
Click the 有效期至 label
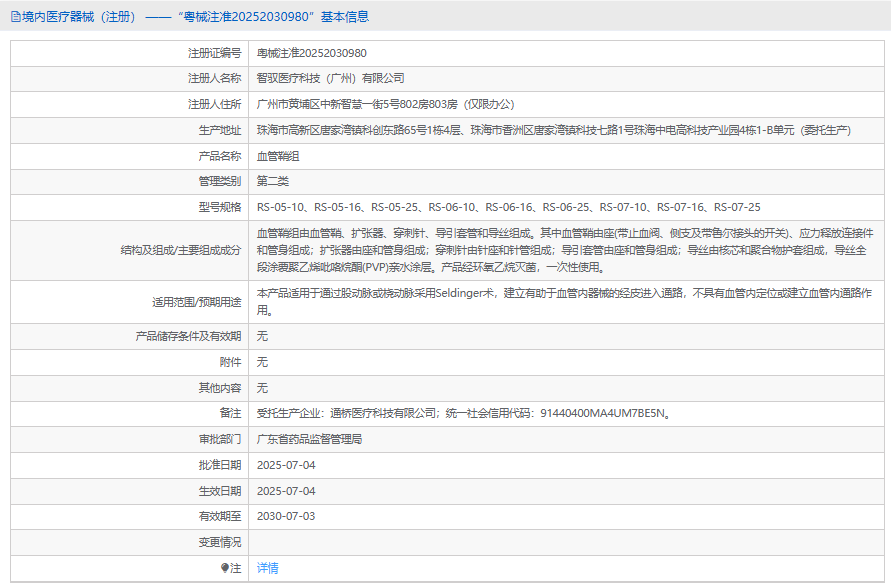click(220, 517)
